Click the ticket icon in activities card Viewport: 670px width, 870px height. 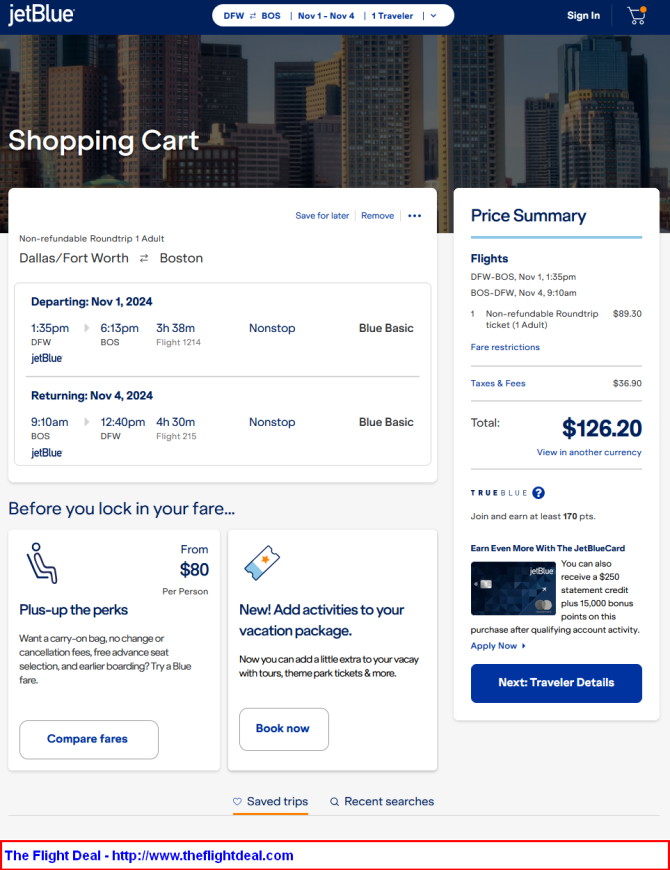coord(262,563)
